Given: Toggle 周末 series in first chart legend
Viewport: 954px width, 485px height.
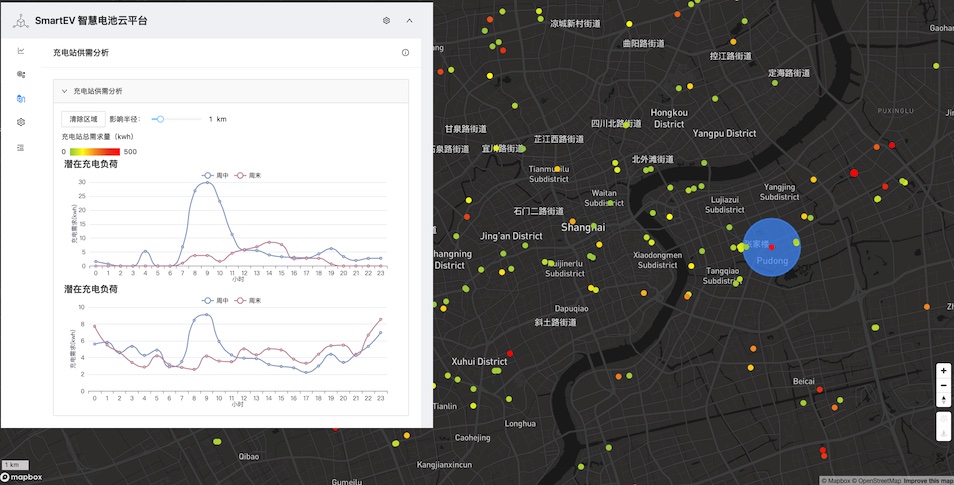Looking at the screenshot, I should click(248, 175).
